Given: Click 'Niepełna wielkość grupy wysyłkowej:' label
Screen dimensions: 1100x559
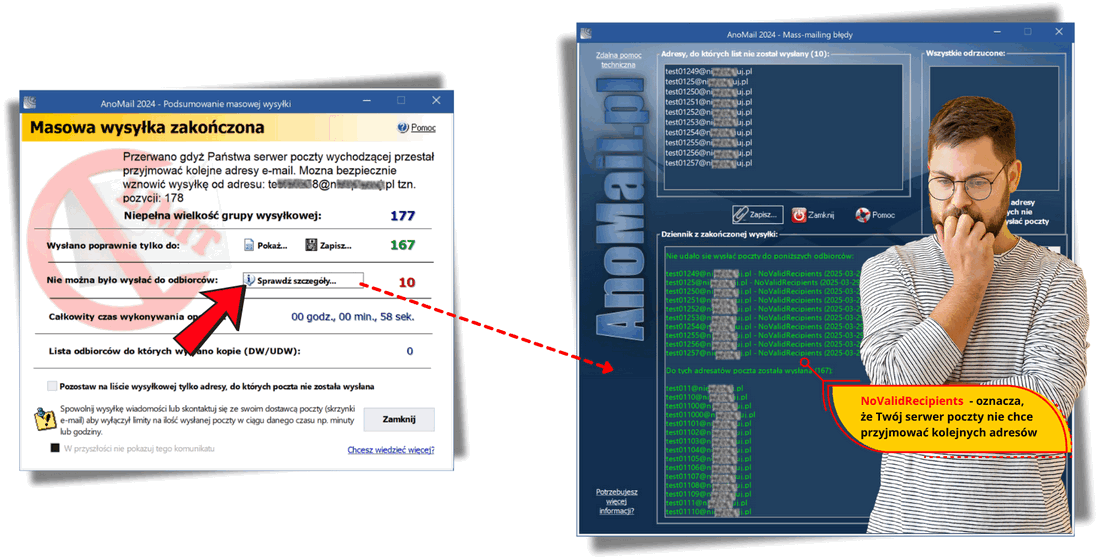Looking at the screenshot, I should coord(222,216).
